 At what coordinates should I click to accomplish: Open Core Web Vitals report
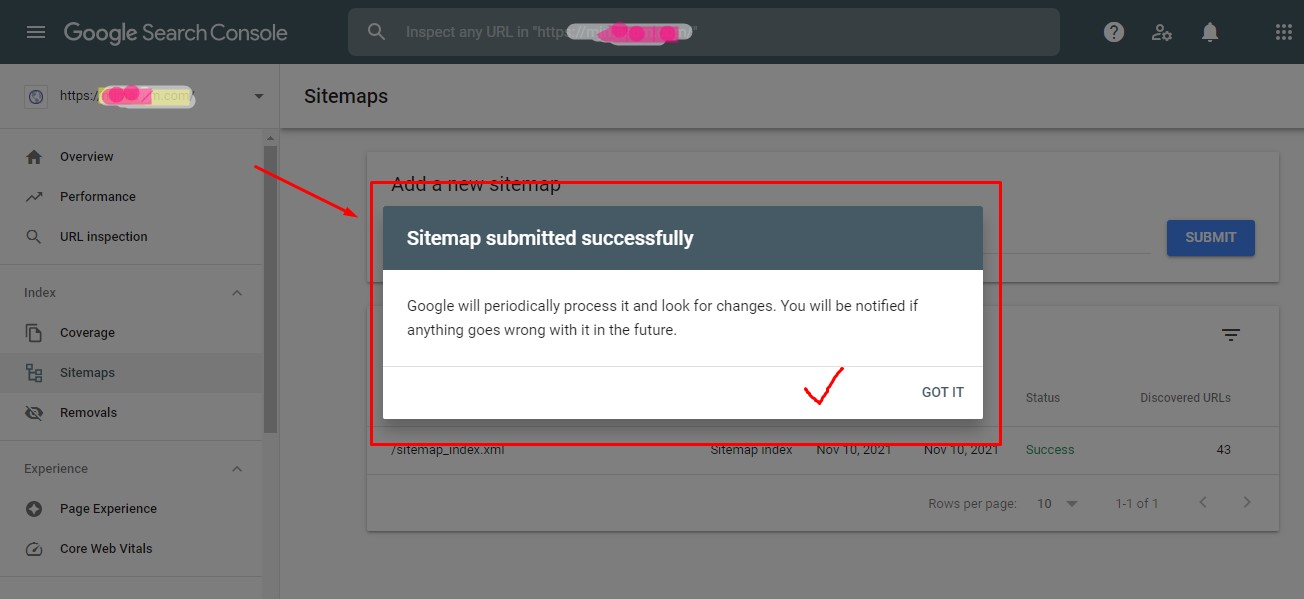106,549
